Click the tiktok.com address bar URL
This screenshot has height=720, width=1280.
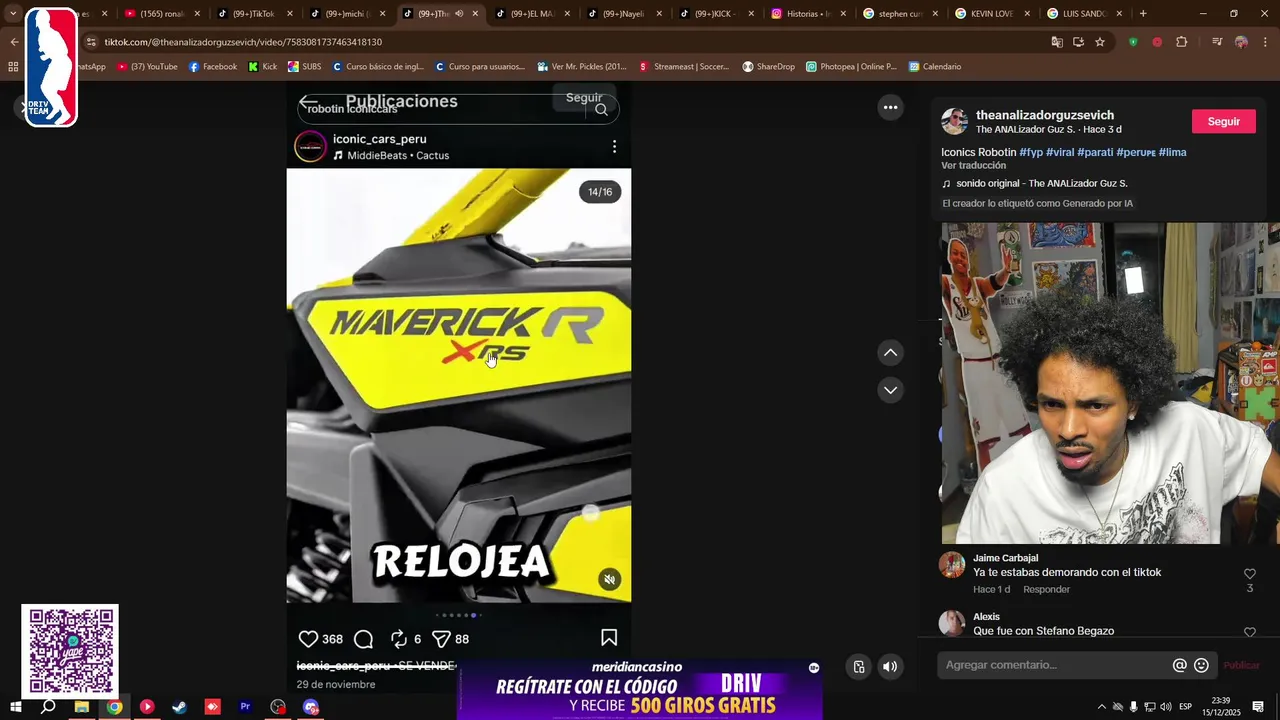point(243,42)
